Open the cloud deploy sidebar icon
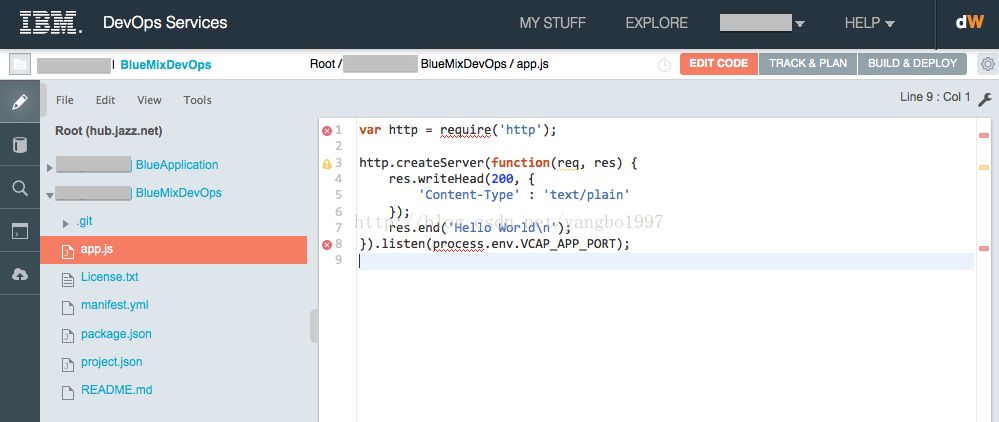This screenshot has width=999, height=422. pyautogui.click(x=20, y=273)
